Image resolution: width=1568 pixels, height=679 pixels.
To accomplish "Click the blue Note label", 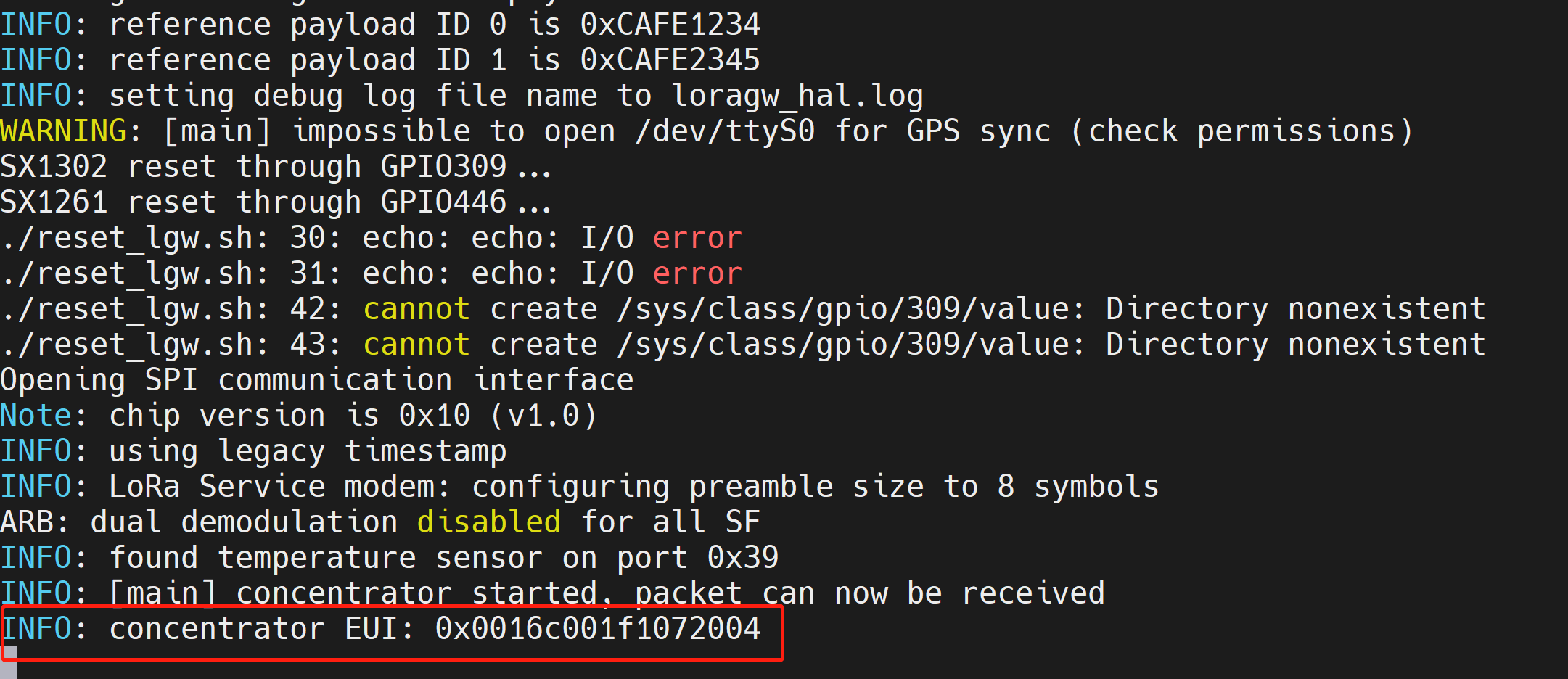I will click(36, 416).
